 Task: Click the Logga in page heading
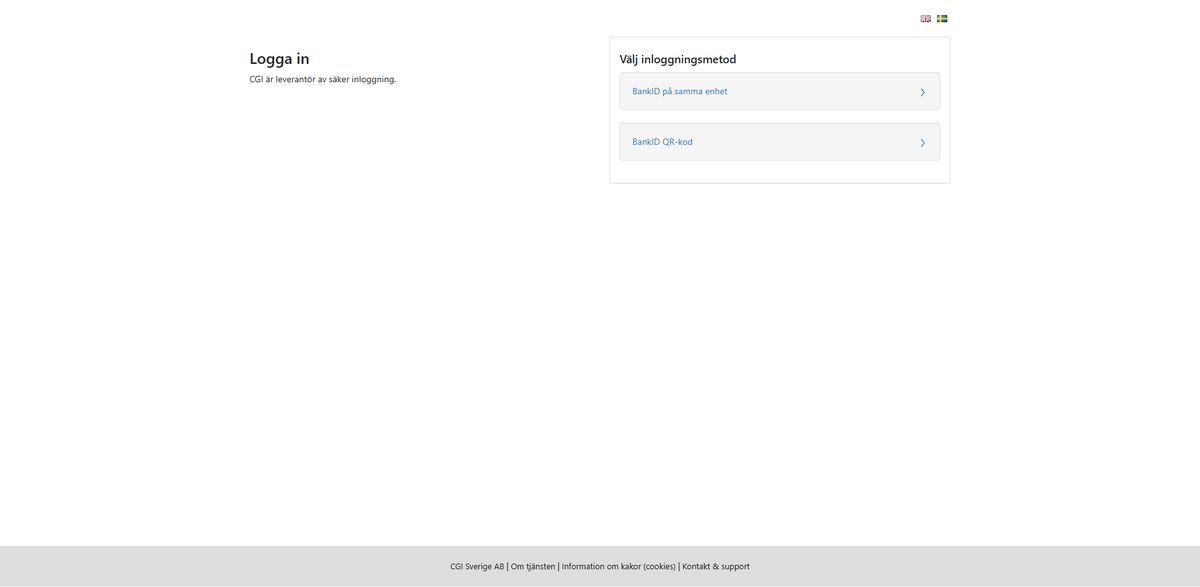tap(279, 58)
